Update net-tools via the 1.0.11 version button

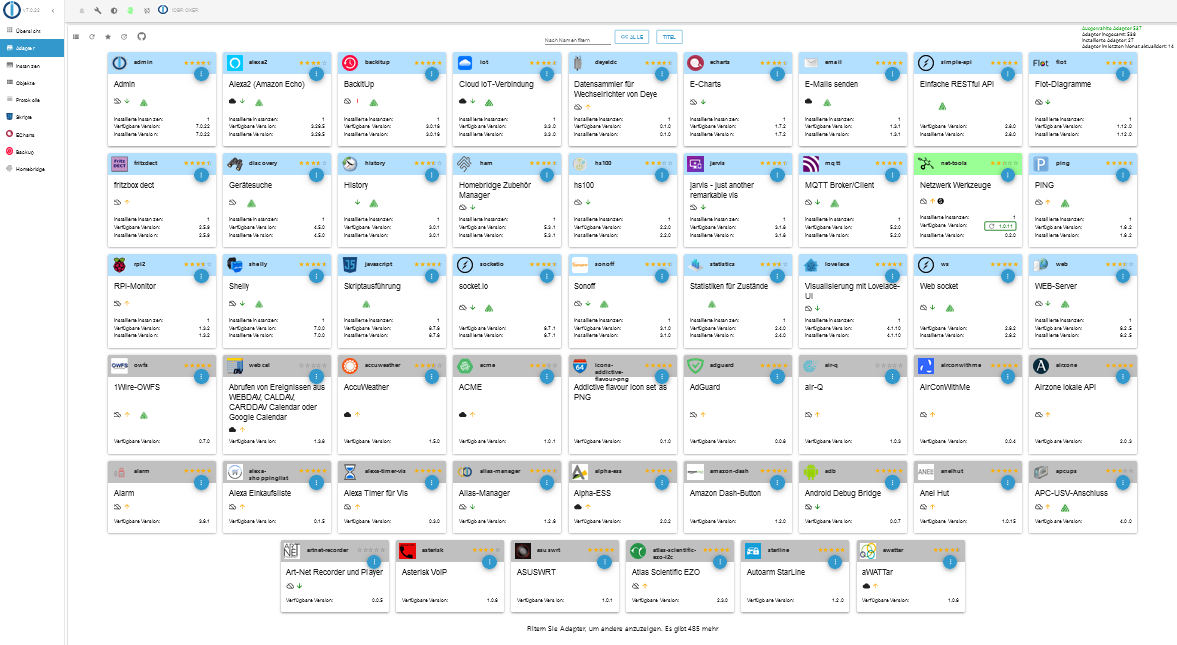[x=1001, y=226]
